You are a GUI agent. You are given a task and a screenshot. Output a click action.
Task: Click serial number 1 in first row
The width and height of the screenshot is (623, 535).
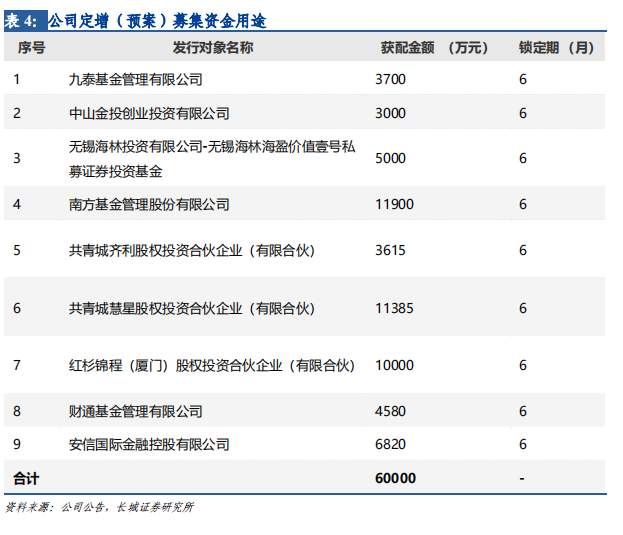pyautogui.click(x=17, y=79)
